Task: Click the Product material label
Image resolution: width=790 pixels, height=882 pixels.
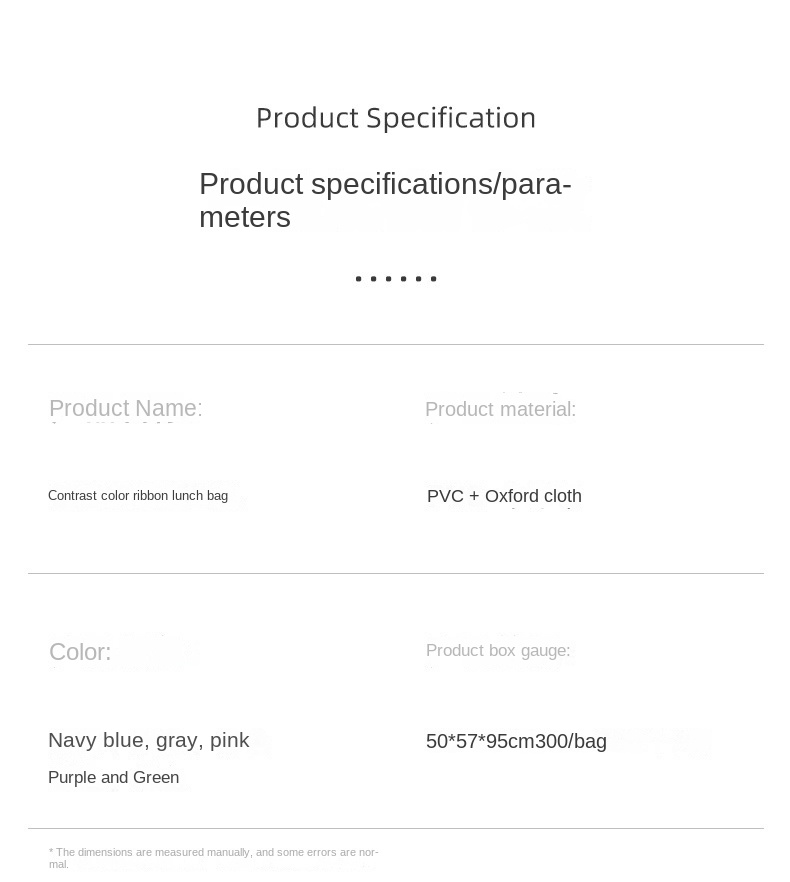Action: [x=500, y=409]
